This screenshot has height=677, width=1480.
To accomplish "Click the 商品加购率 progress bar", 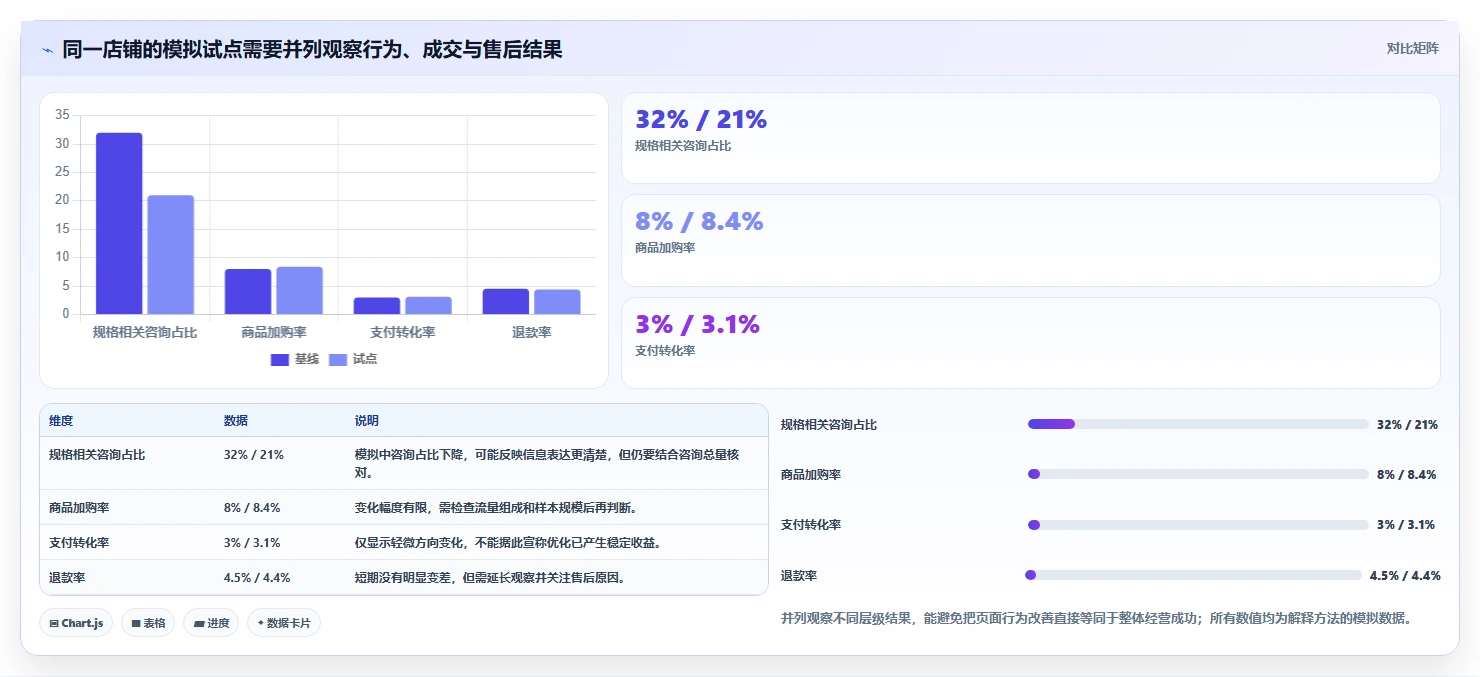I will pyautogui.click(x=1198, y=474).
